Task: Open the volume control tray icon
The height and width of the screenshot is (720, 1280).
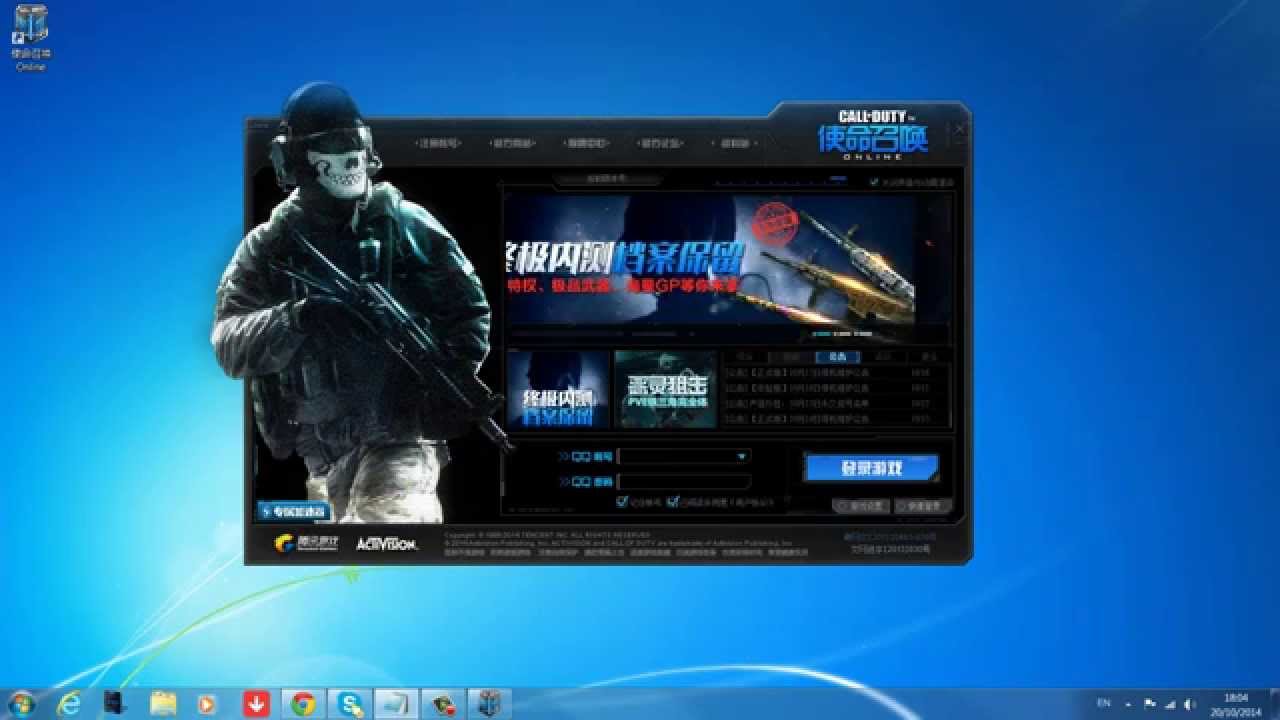Action: click(1190, 703)
